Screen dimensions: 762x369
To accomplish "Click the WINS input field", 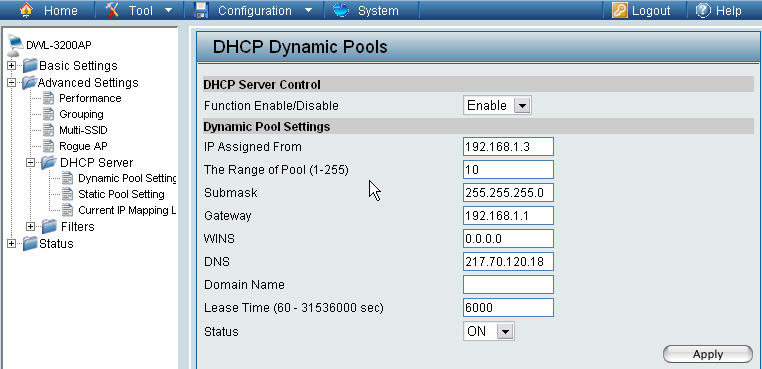I will 508,239.
